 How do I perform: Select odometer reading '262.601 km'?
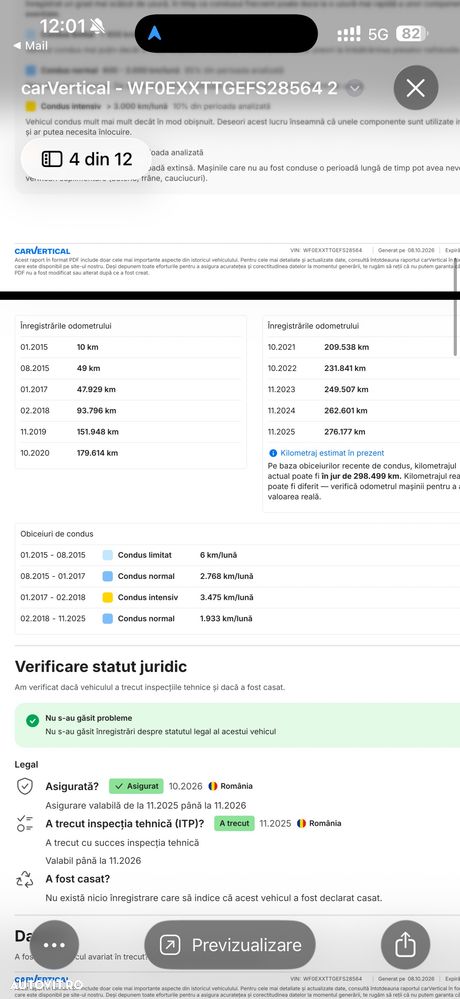(x=346, y=410)
